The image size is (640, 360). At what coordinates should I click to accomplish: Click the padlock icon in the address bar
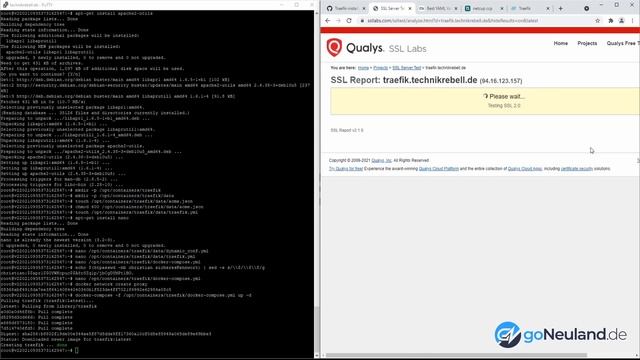362,20
